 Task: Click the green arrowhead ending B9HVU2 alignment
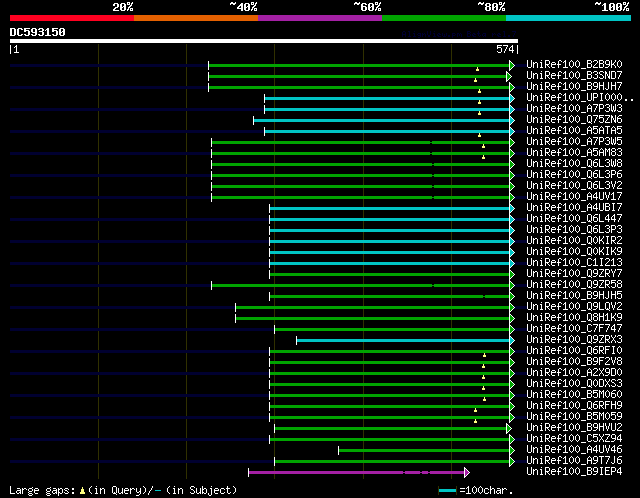[x=509, y=429]
